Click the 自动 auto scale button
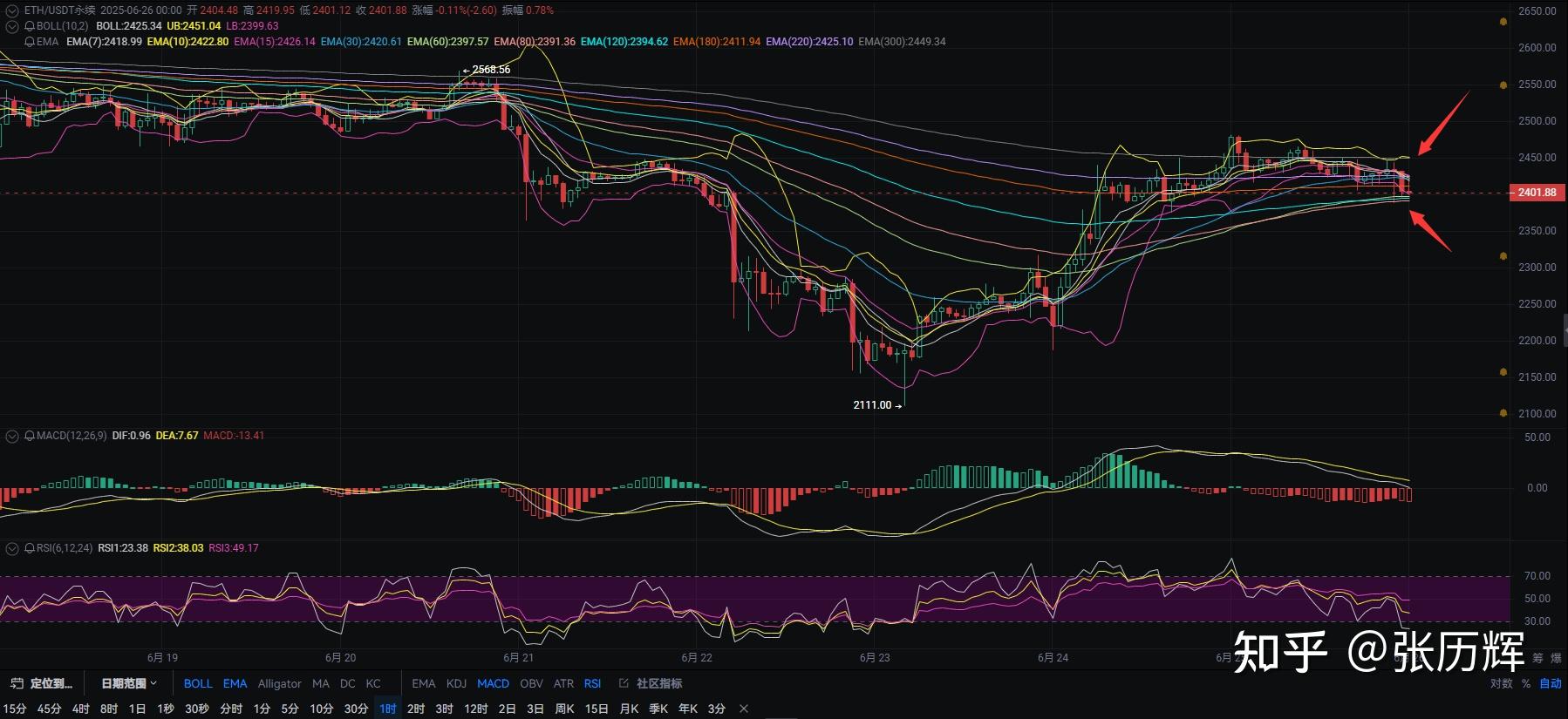Screen dimensions: 1568x719 pyautogui.click(x=1551, y=683)
